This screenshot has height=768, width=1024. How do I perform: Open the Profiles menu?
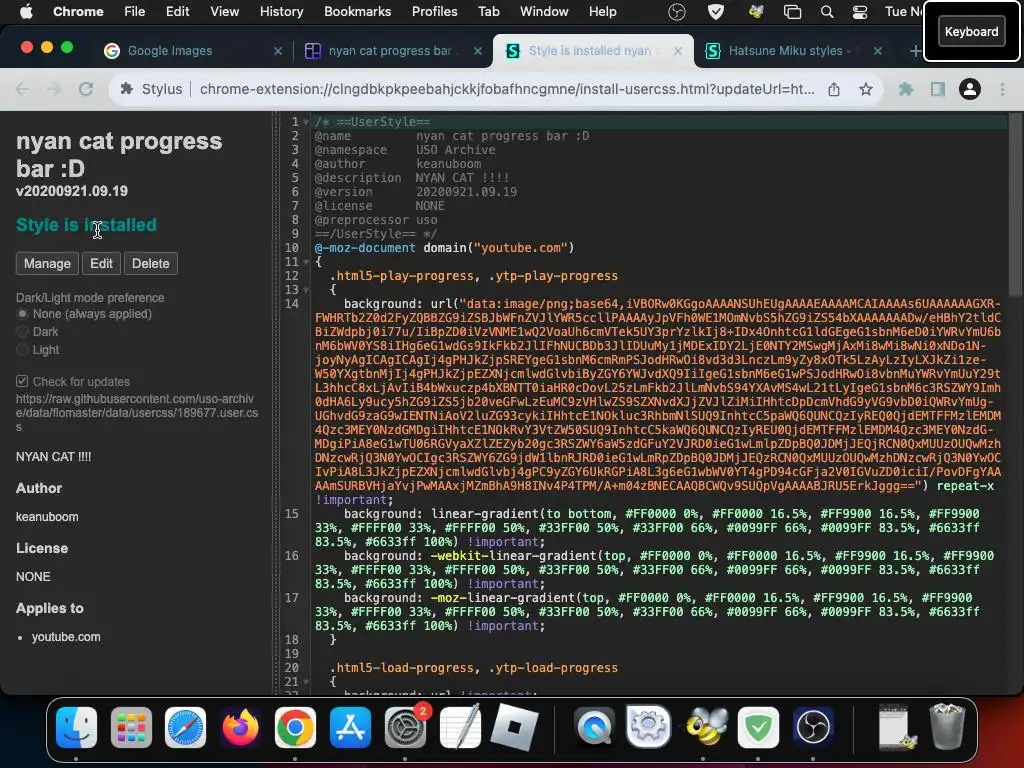pos(434,12)
